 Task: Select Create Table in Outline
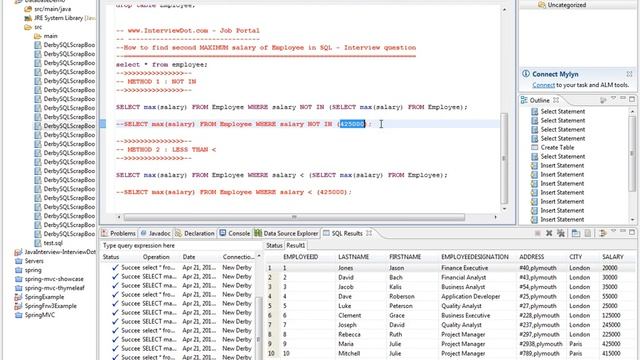click(557, 147)
